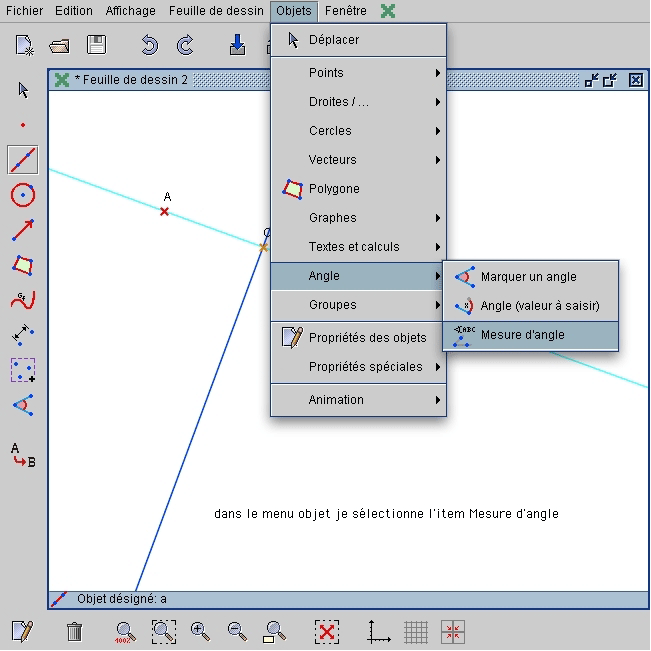Choose the point tool with red dot

pos(23,125)
